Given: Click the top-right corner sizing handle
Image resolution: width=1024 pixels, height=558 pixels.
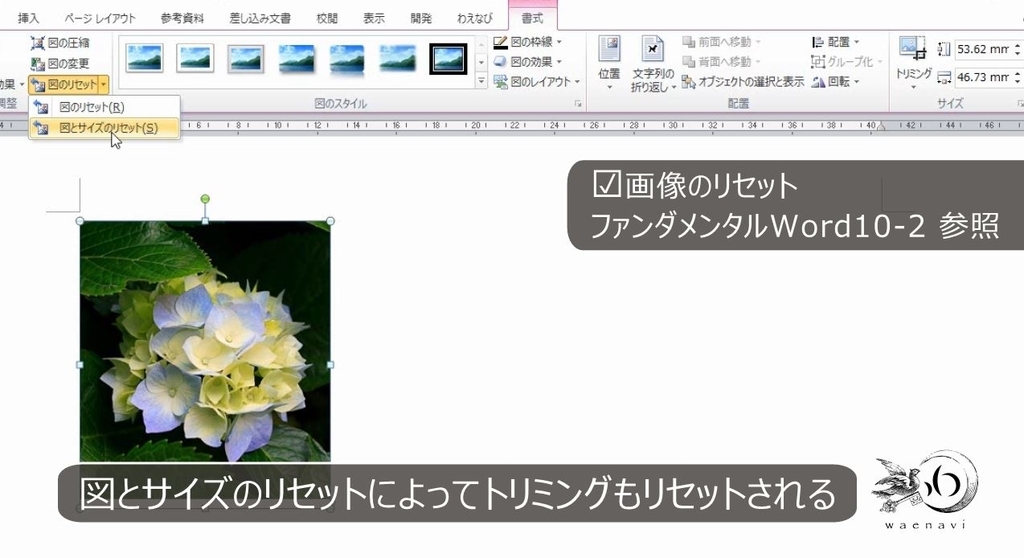Looking at the screenshot, I should click(x=330, y=222).
